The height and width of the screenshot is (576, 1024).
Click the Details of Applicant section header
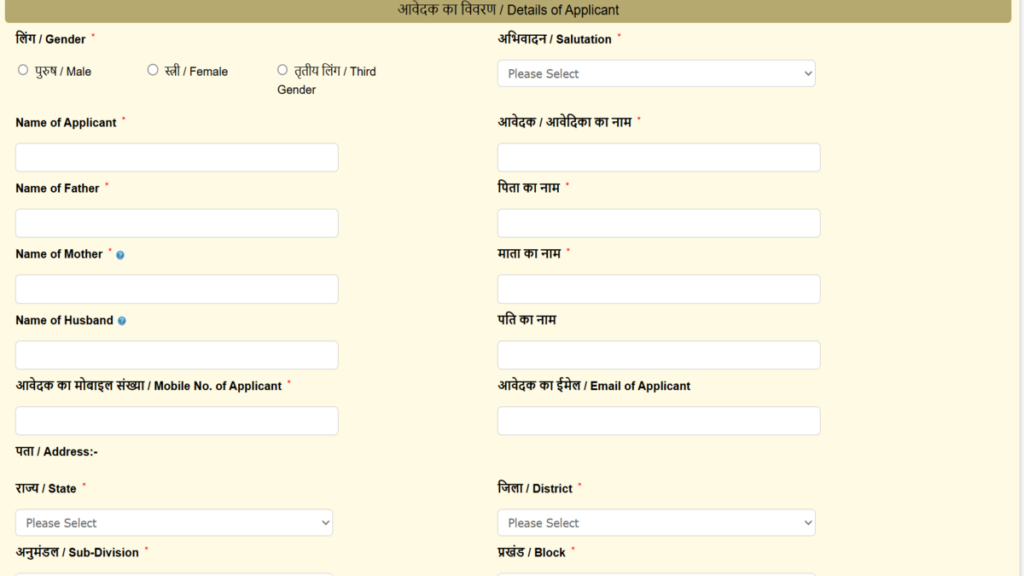508,10
